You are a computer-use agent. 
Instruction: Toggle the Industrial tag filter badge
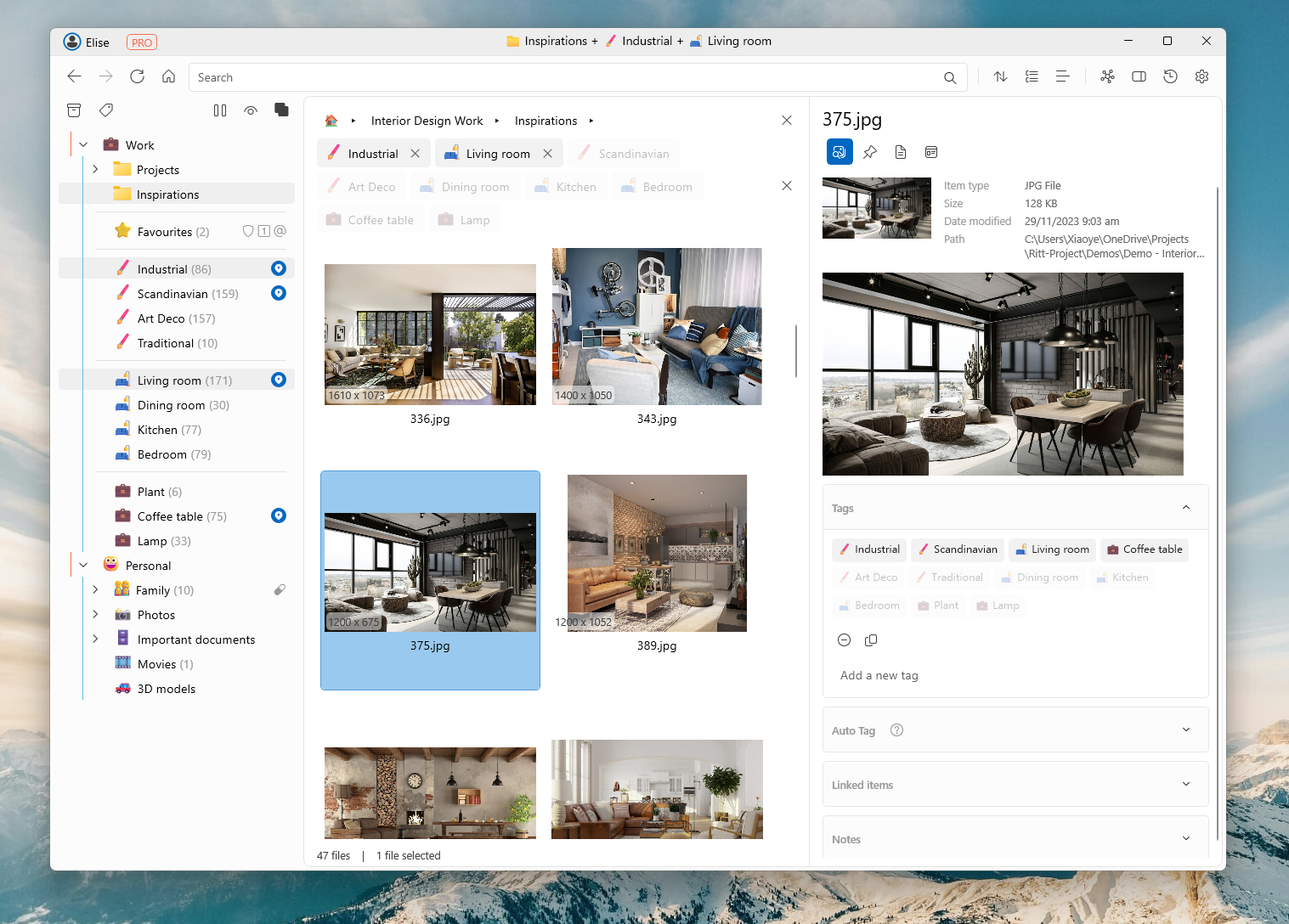pyautogui.click(x=278, y=268)
